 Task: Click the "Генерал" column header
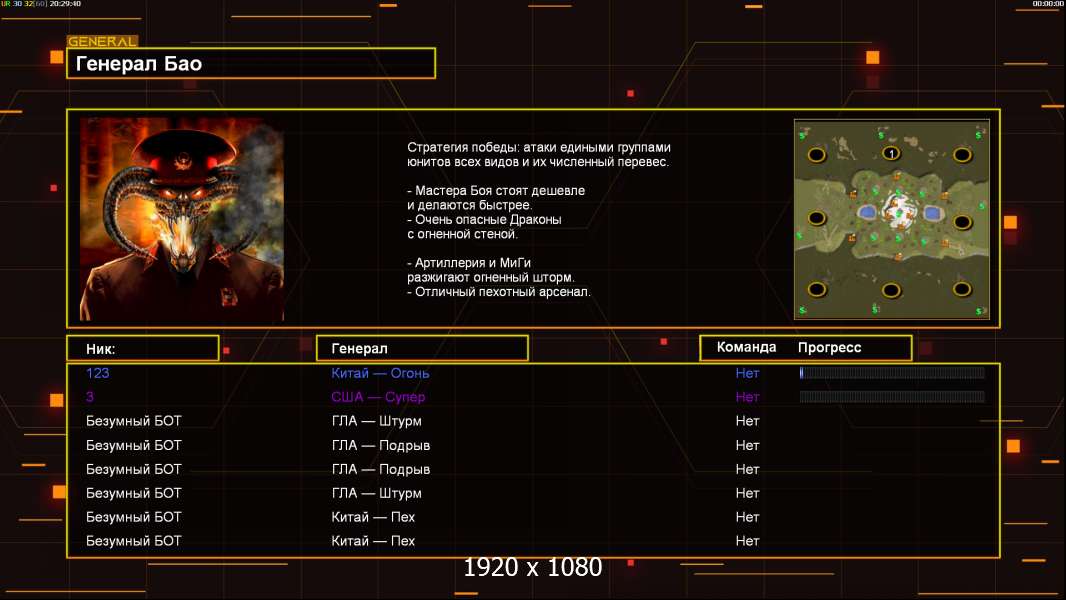(x=422, y=348)
